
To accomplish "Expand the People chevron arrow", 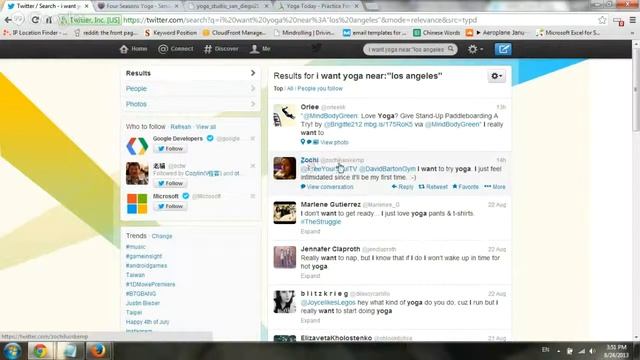I will [253, 89].
